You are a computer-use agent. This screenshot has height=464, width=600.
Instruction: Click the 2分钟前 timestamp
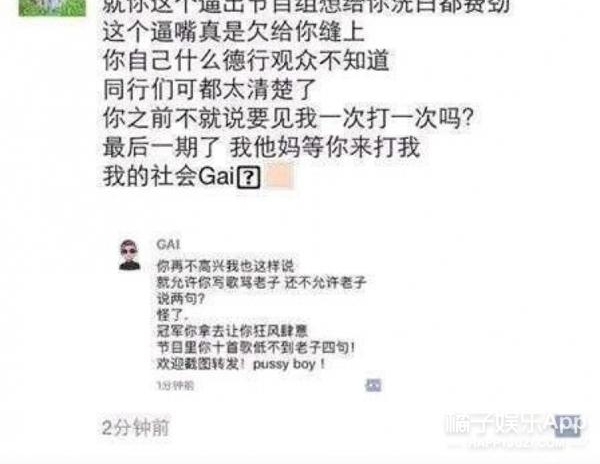click(135, 428)
